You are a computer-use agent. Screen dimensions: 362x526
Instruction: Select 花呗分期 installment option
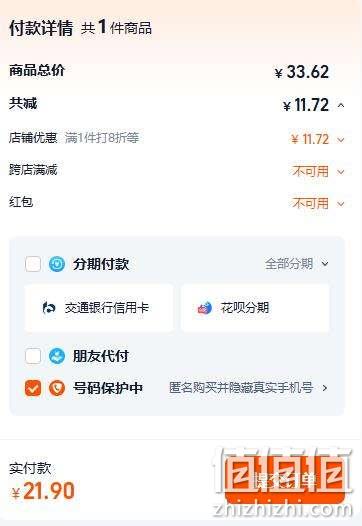tap(255, 308)
